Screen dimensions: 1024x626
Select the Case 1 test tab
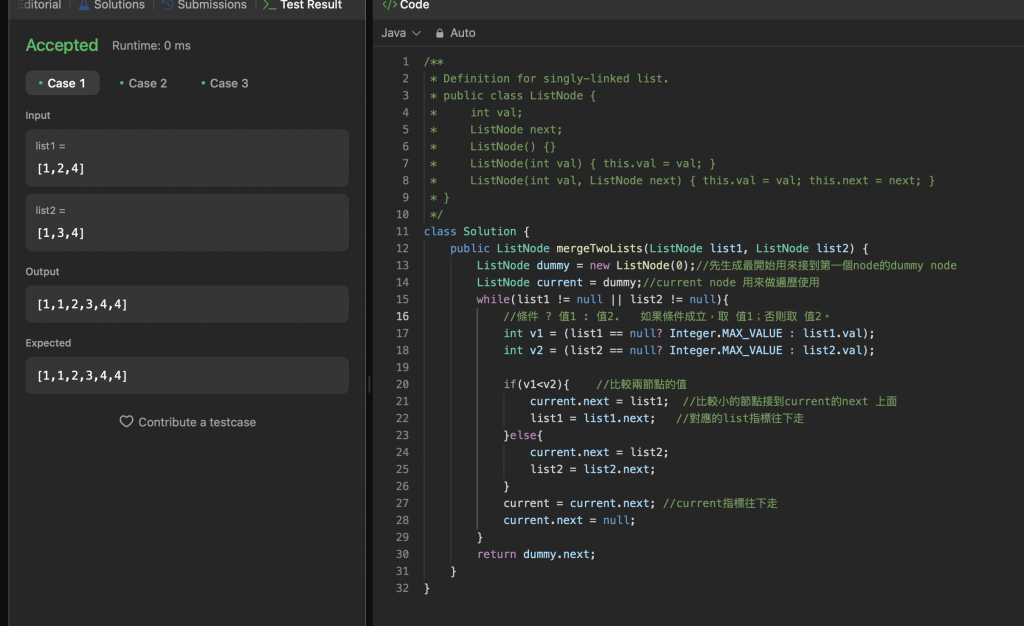(63, 83)
